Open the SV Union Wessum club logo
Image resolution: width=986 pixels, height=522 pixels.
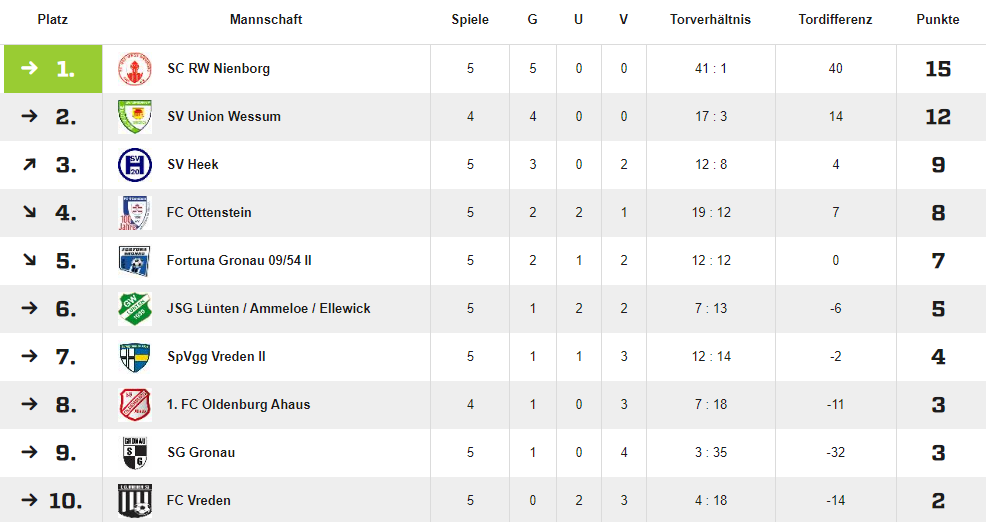coord(135,116)
